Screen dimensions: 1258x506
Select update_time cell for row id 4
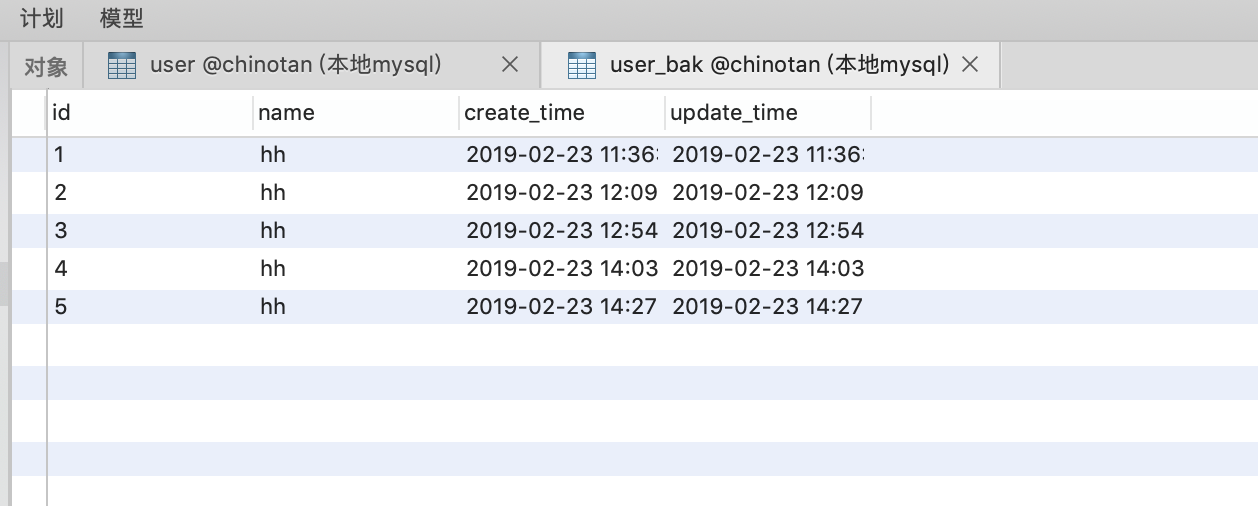pyautogui.click(x=768, y=269)
